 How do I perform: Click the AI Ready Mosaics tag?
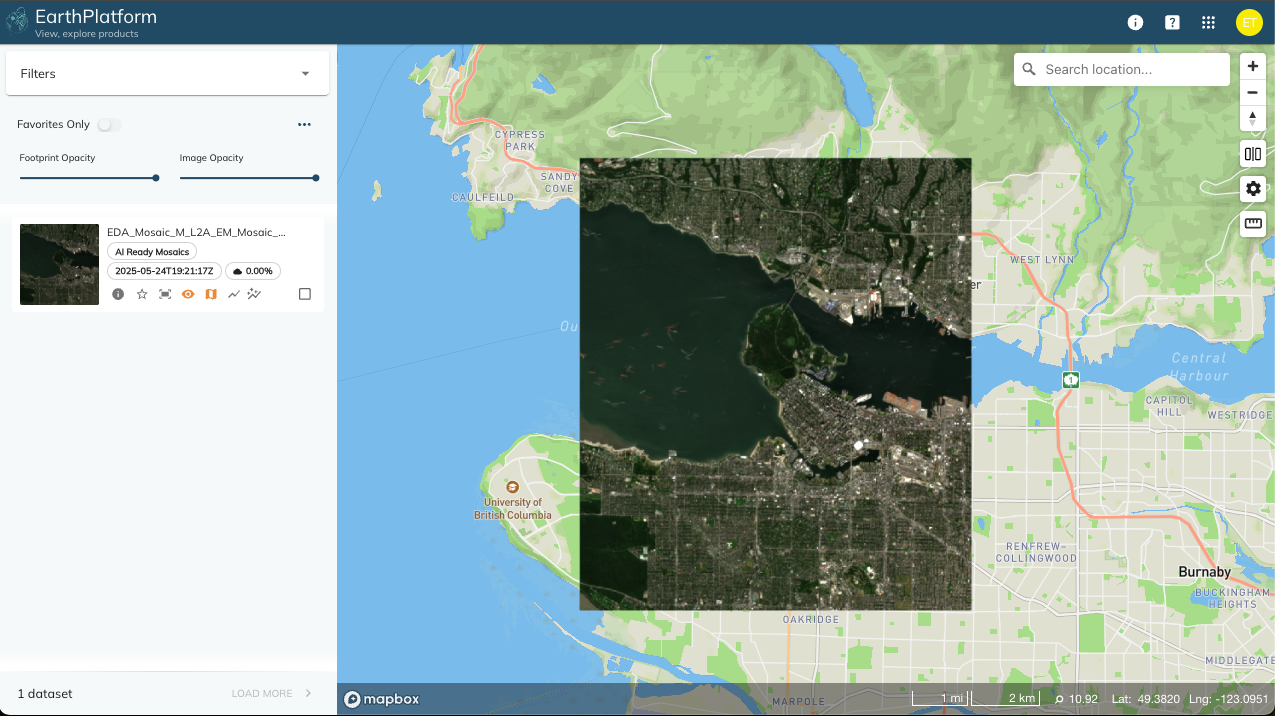click(152, 252)
